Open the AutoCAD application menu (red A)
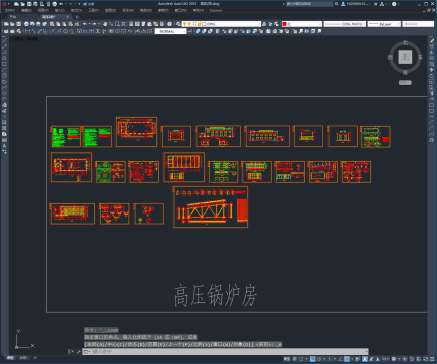This screenshot has width=437, height=364. point(4,4)
